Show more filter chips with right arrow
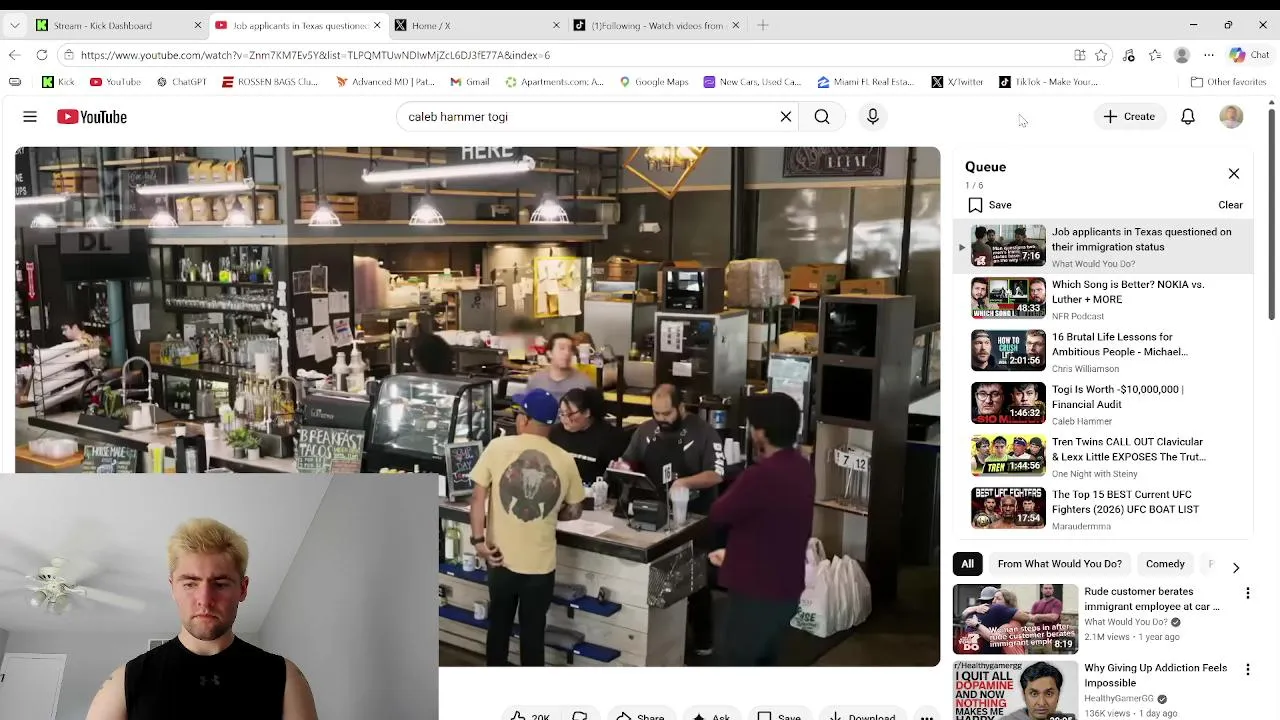 (1236, 567)
